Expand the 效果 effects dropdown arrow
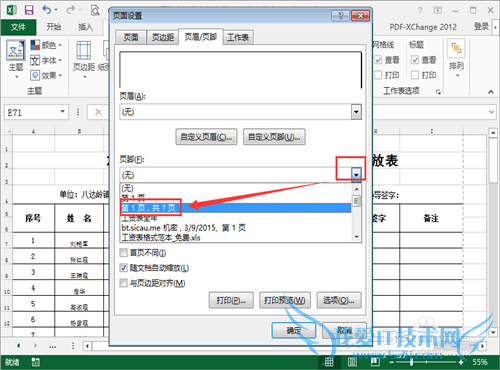Screen dimensions: 500x370 pyautogui.click(x=60, y=76)
